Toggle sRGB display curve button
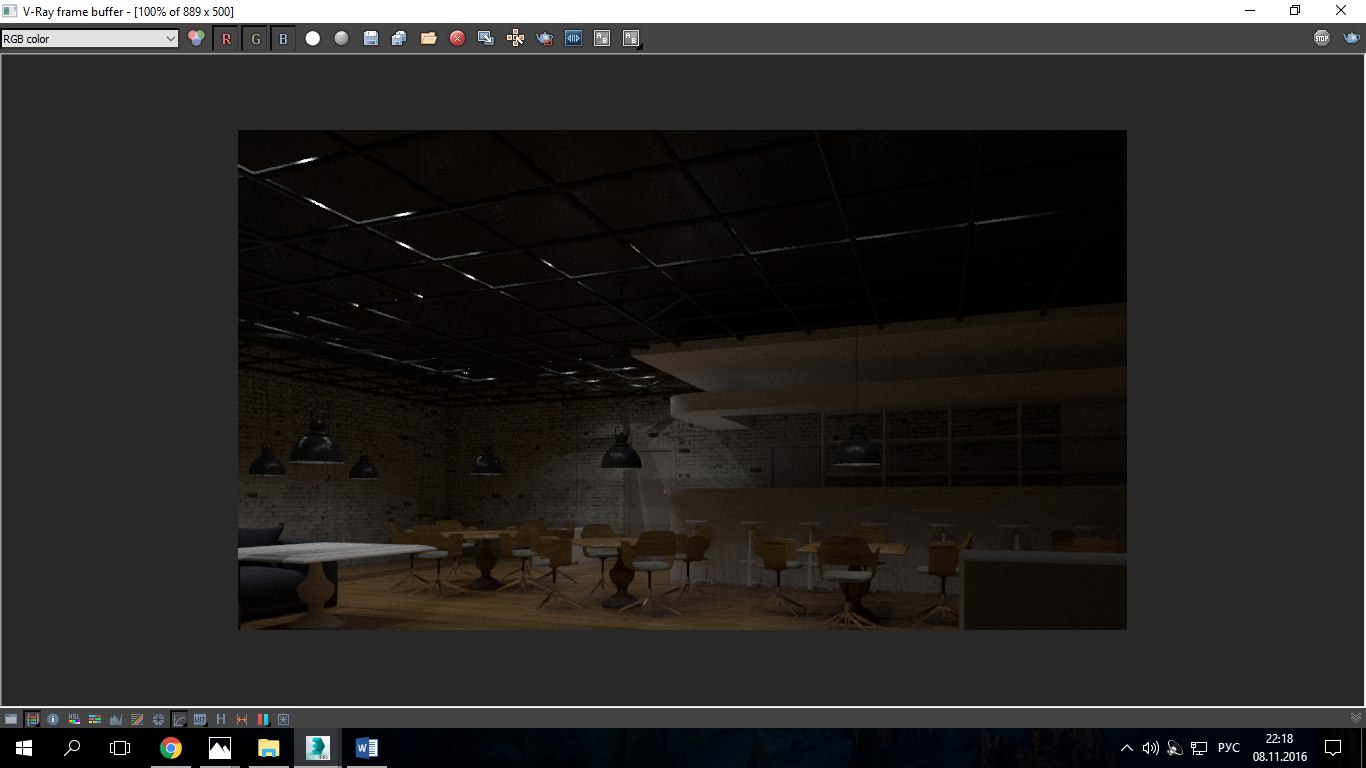Image resolution: width=1366 pixels, height=768 pixels. click(179, 719)
